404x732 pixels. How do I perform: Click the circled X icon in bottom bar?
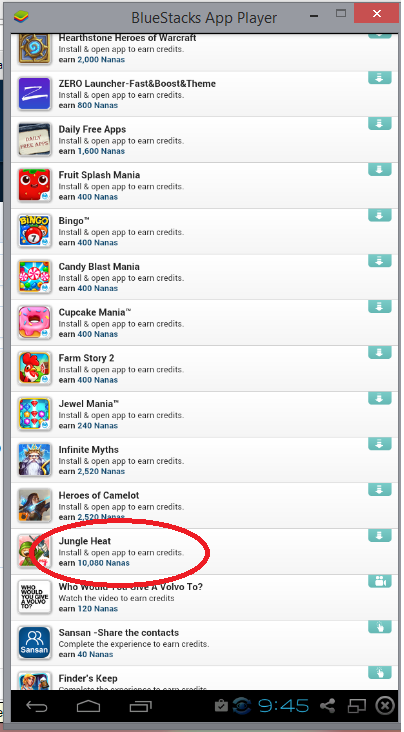click(385, 706)
